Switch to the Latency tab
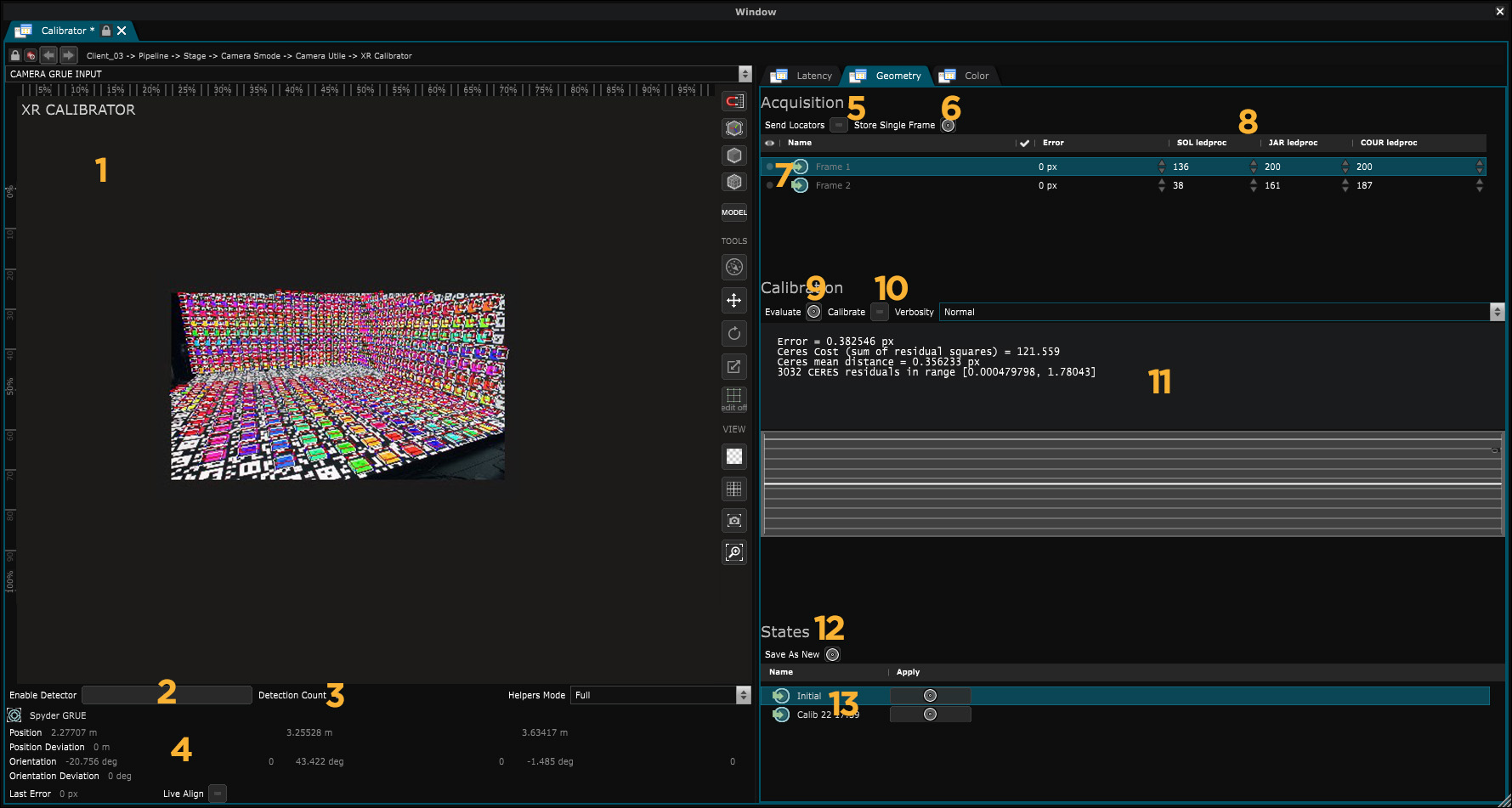The width and height of the screenshot is (1512, 808). click(803, 76)
